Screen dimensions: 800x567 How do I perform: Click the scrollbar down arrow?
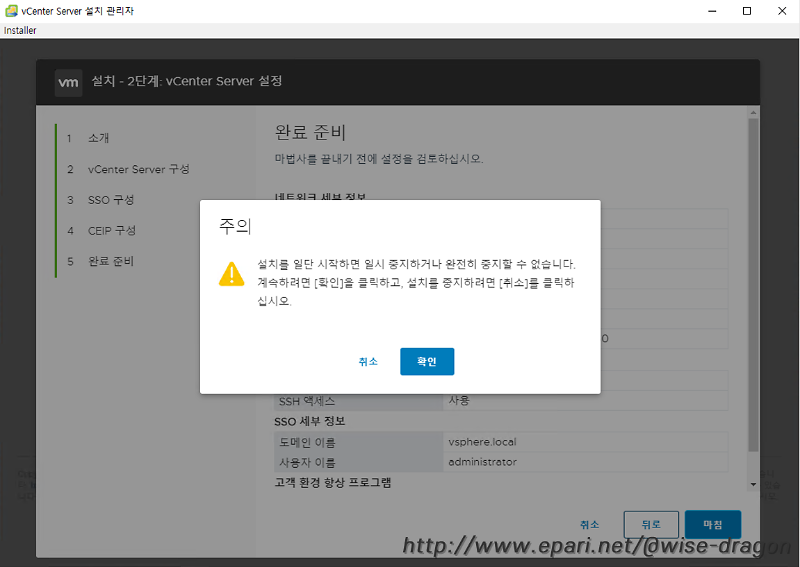point(753,484)
